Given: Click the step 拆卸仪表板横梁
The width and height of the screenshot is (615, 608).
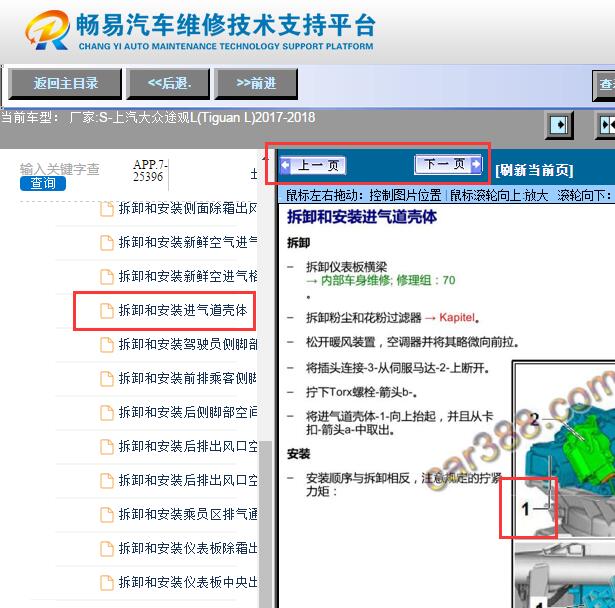Looking at the screenshot, I should [x=346, y=267].
